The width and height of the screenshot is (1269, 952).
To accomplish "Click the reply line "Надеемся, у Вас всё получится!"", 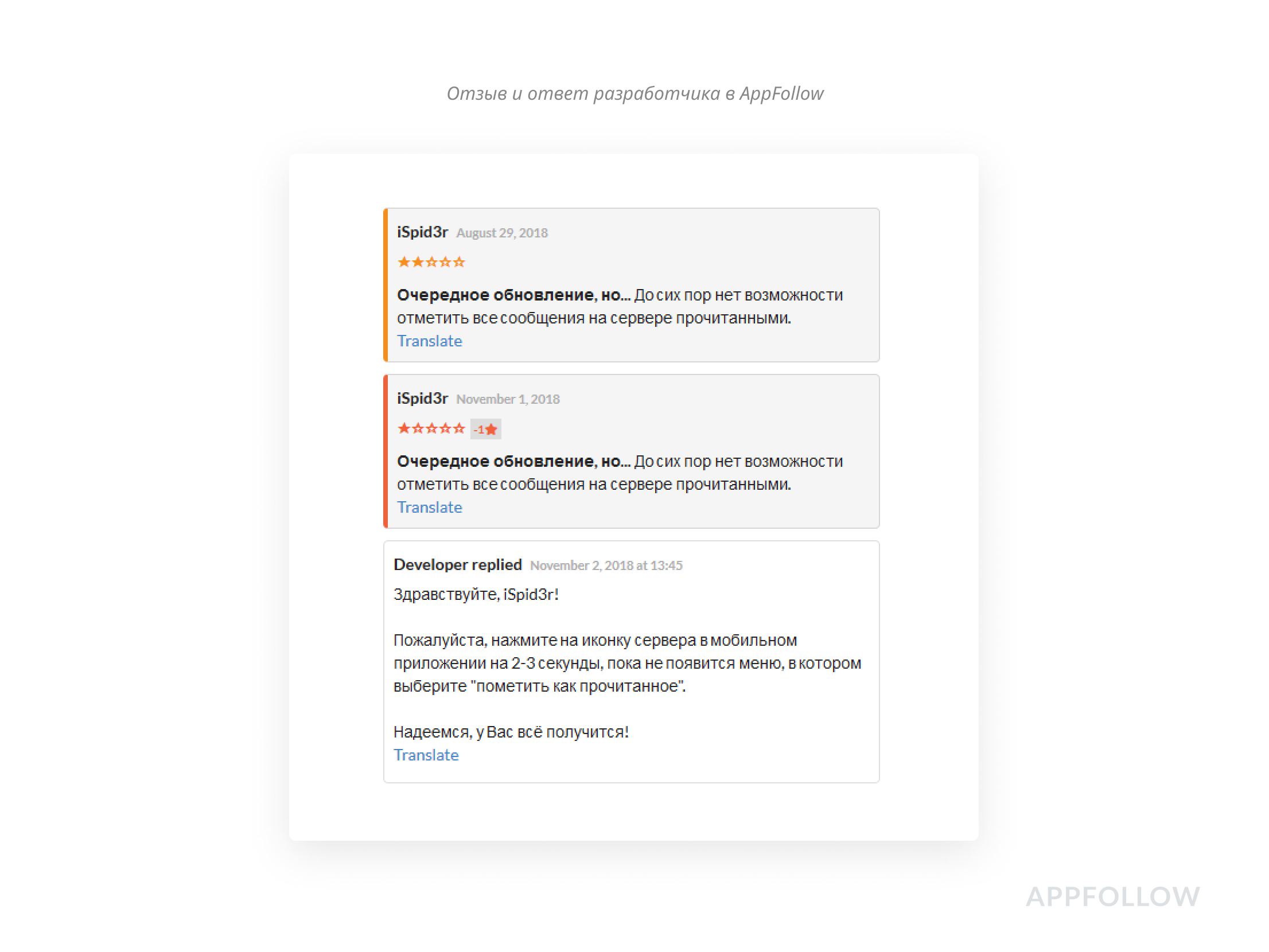I will [511, 732].
